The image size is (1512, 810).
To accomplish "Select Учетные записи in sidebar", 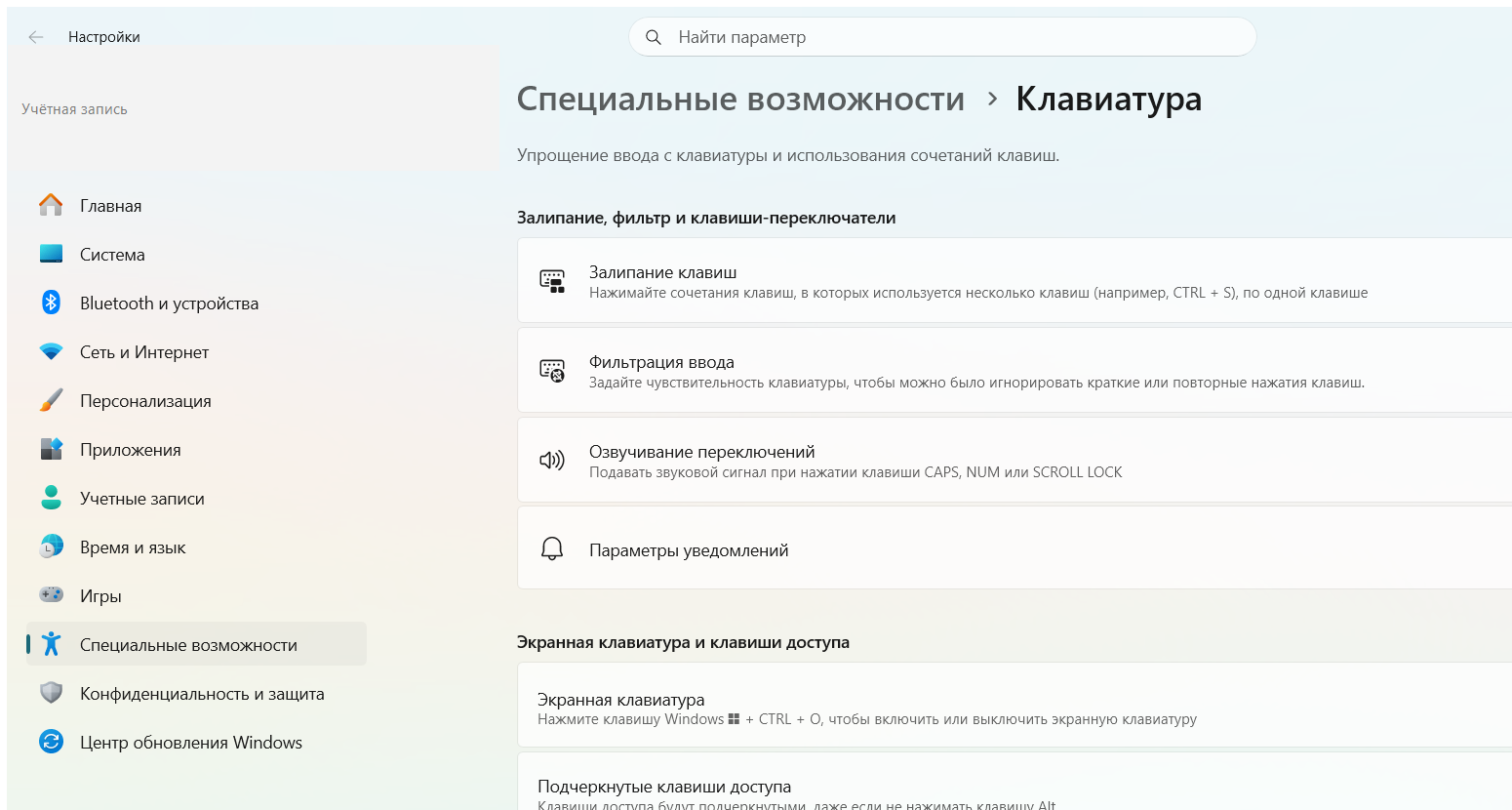I will tap(196, 498).
